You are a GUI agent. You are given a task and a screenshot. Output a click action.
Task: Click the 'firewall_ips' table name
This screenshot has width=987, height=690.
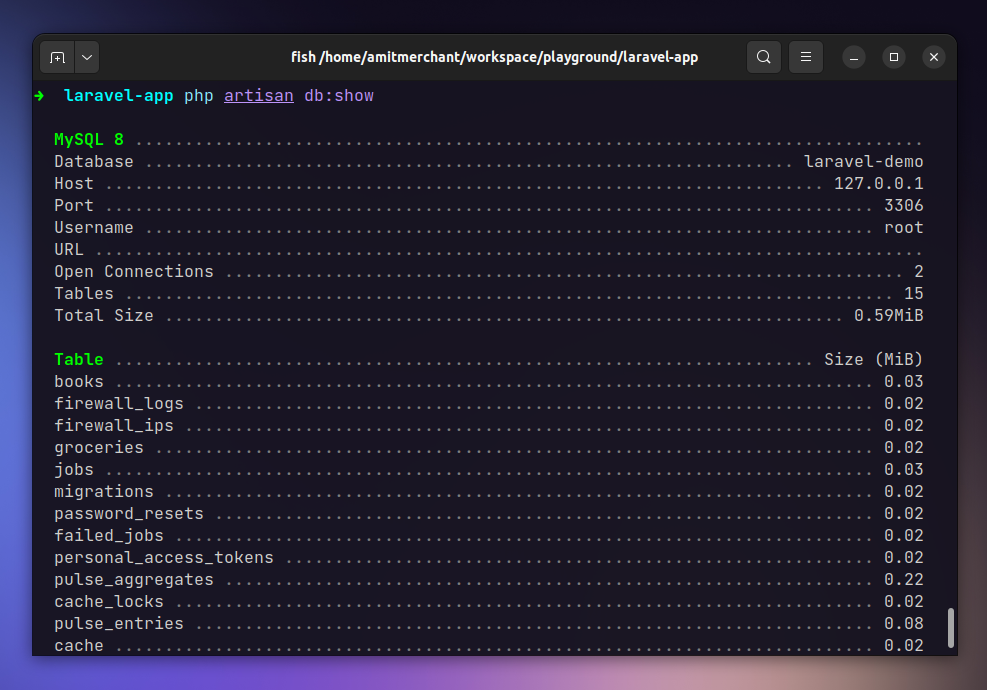coord(113,426)
